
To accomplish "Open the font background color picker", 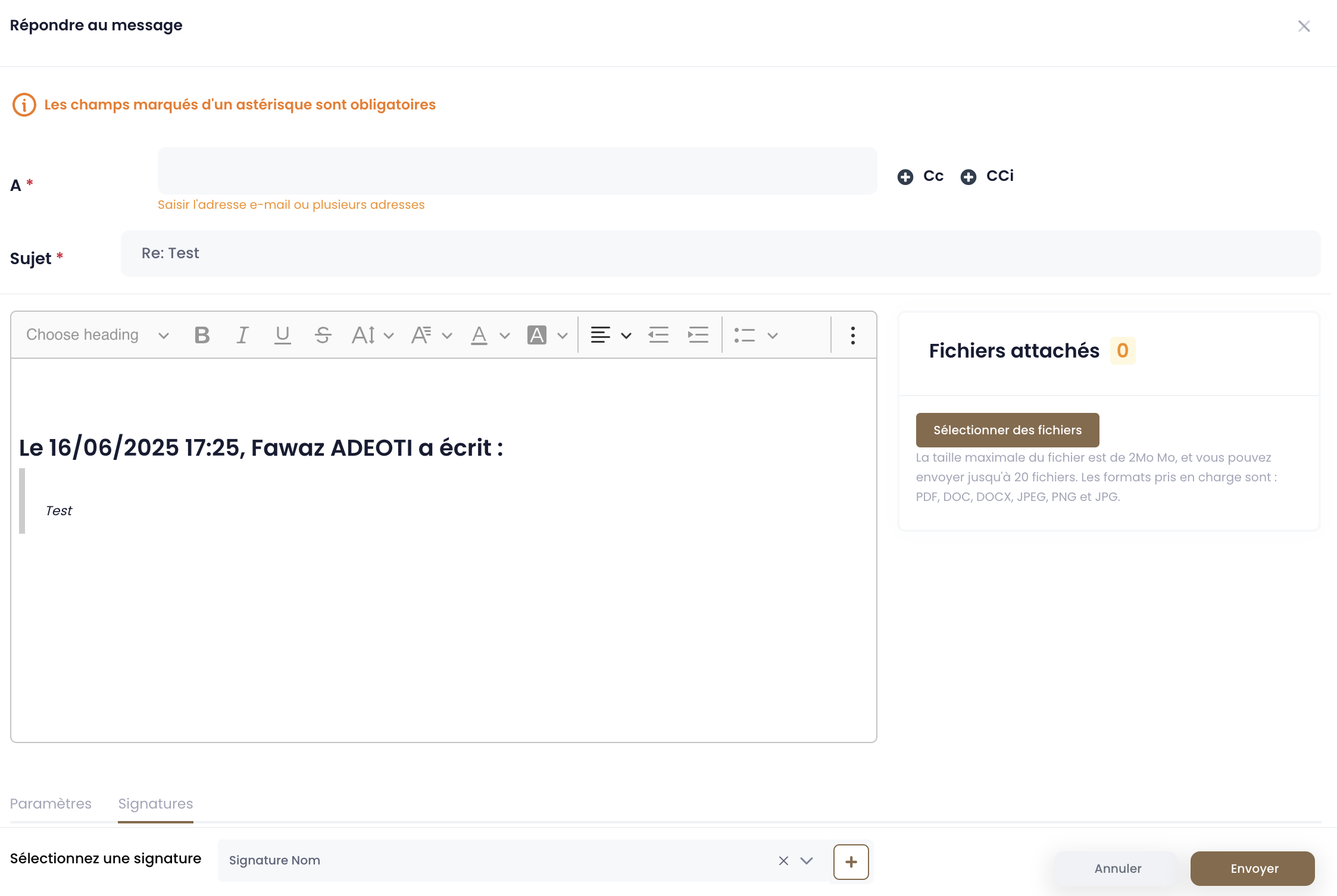I will (x=547, y=335).
